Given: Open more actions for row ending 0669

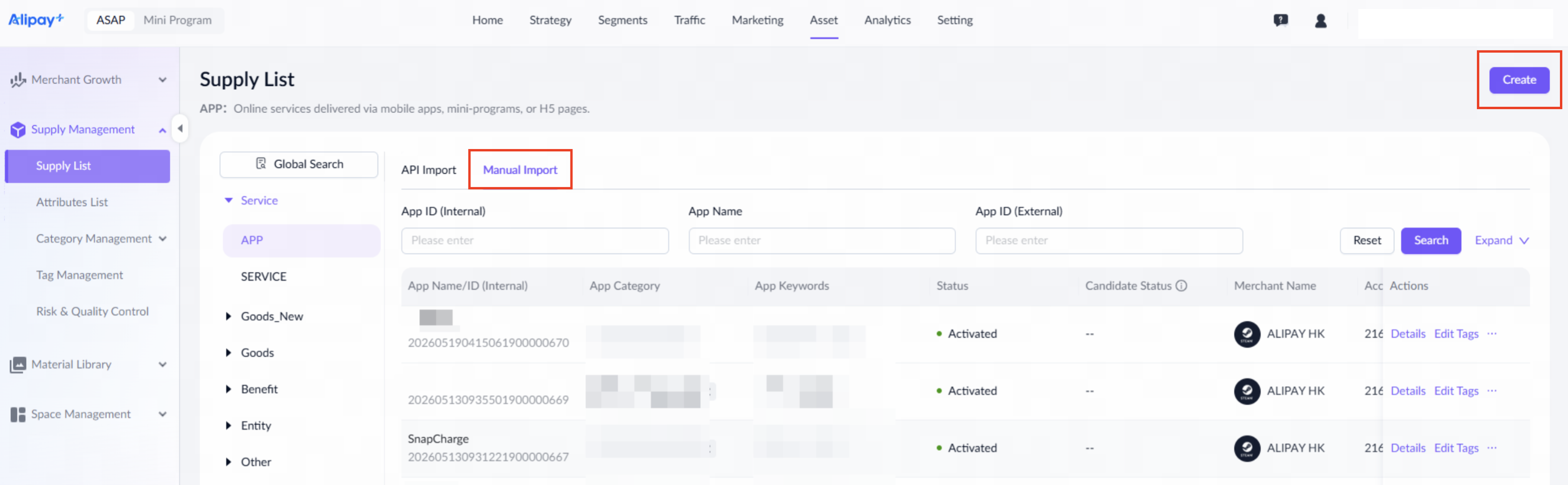Looking at the screenshot, I should pyautogui.click(x=1491, y=391).
